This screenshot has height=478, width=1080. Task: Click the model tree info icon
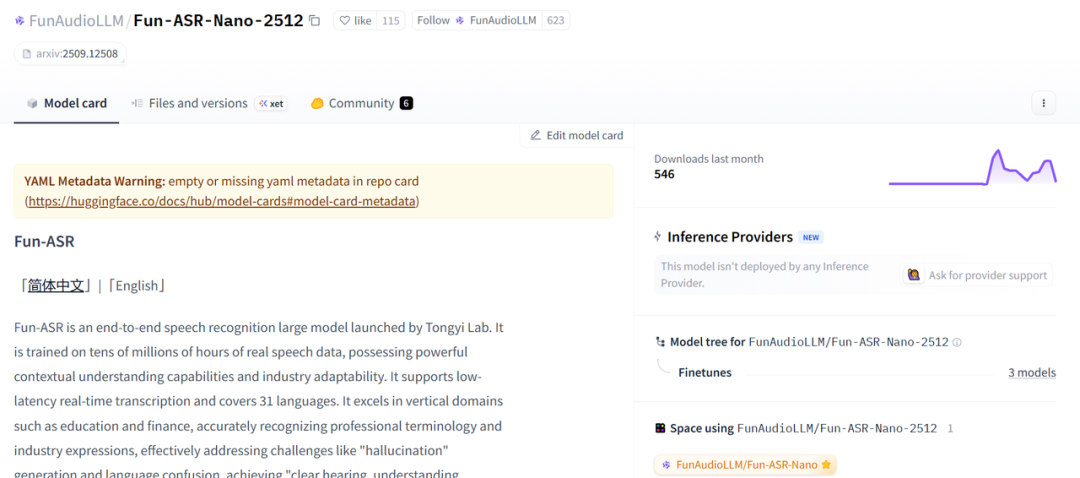click(x=957, y=342)
